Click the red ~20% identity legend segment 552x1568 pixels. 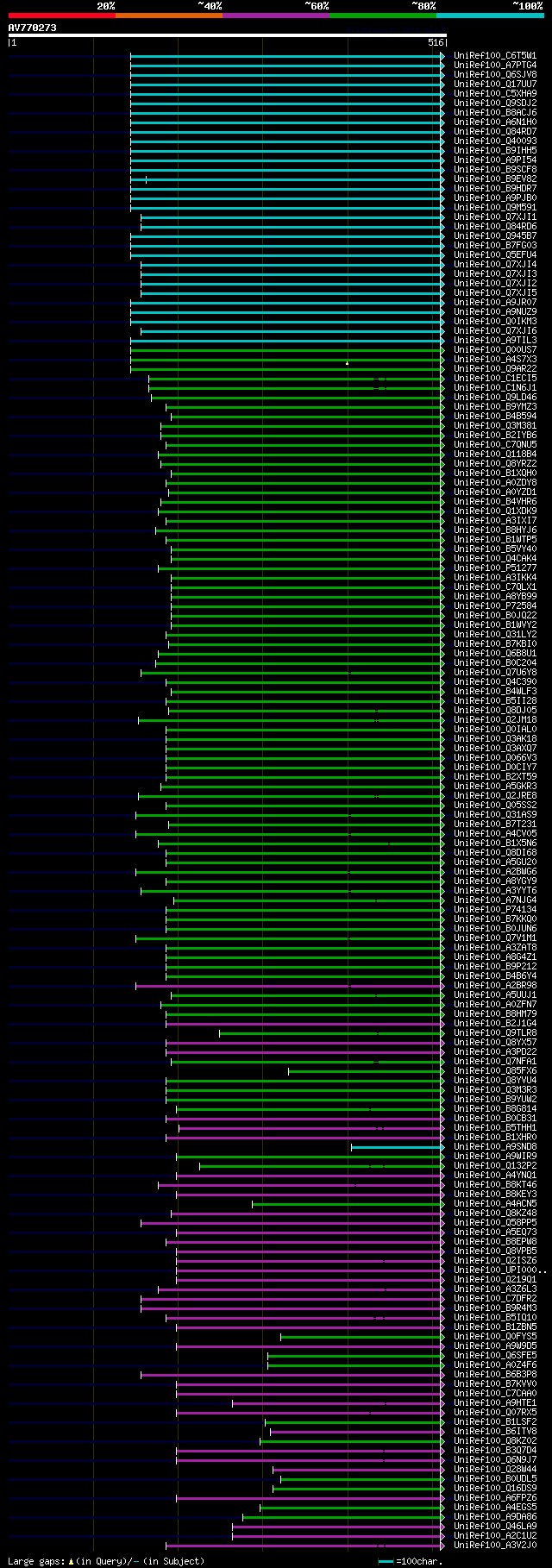pyautogui.click(x=61, y=15)
